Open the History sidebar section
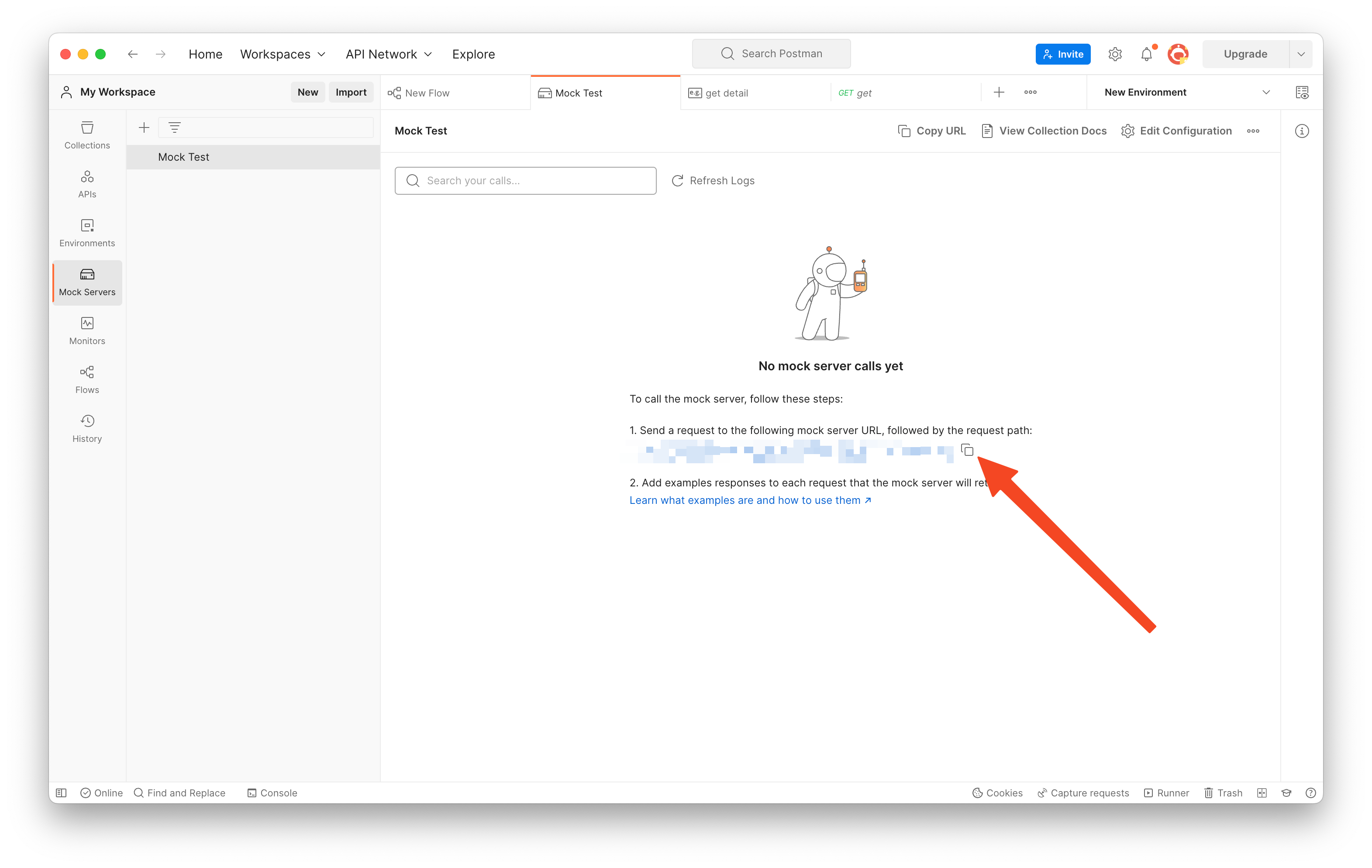The height and width of the screenshot is (868, 1372). 86,429
